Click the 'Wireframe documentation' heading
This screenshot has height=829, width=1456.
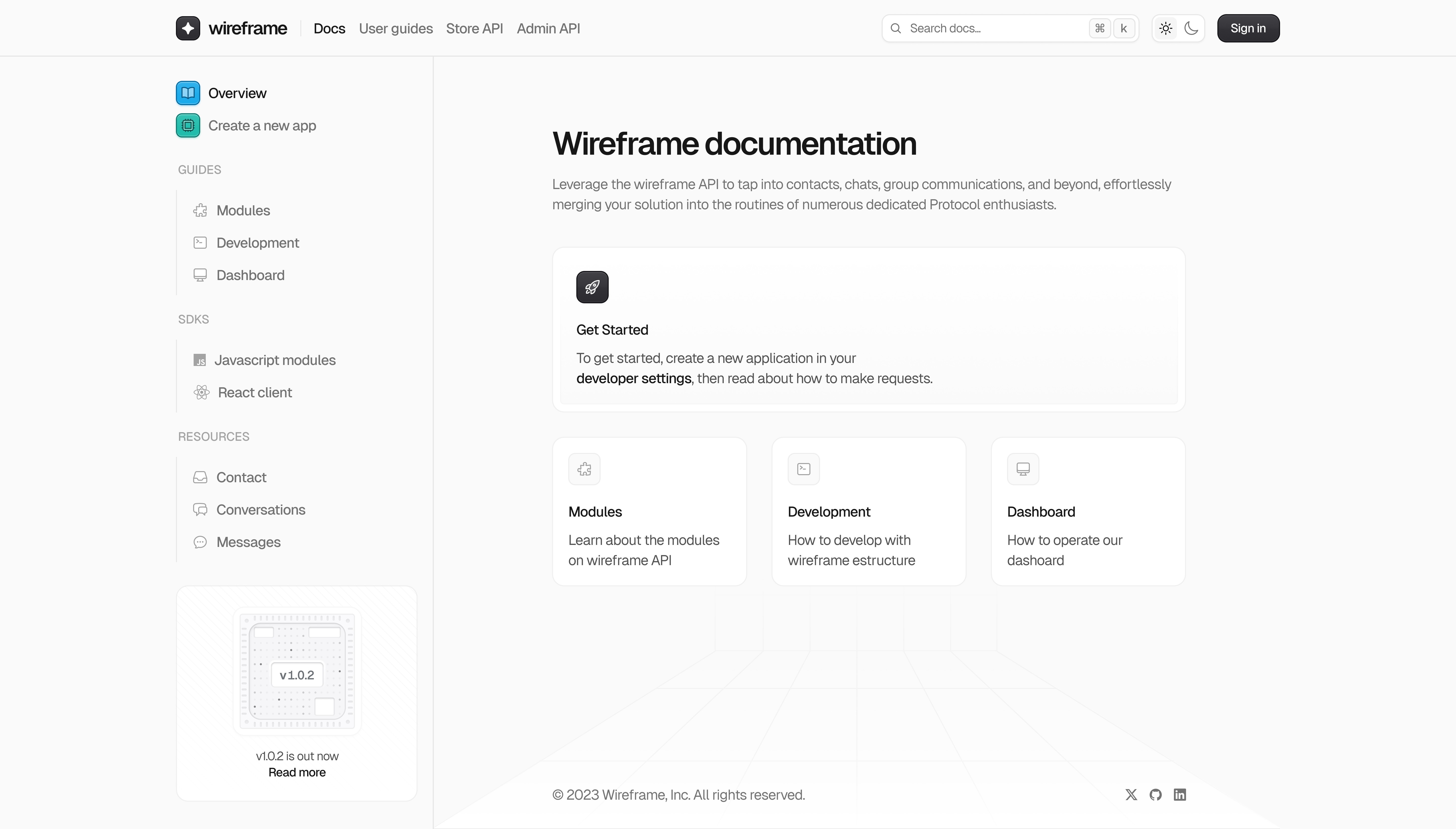click(734, 144)
